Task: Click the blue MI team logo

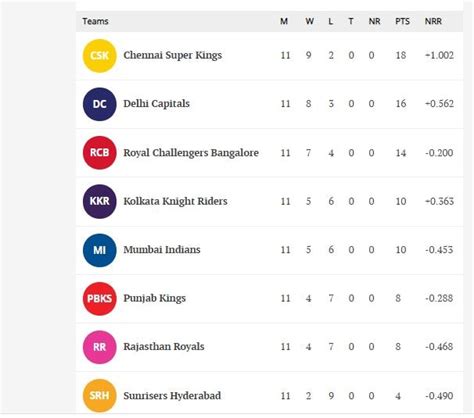Action: [100, 250]
